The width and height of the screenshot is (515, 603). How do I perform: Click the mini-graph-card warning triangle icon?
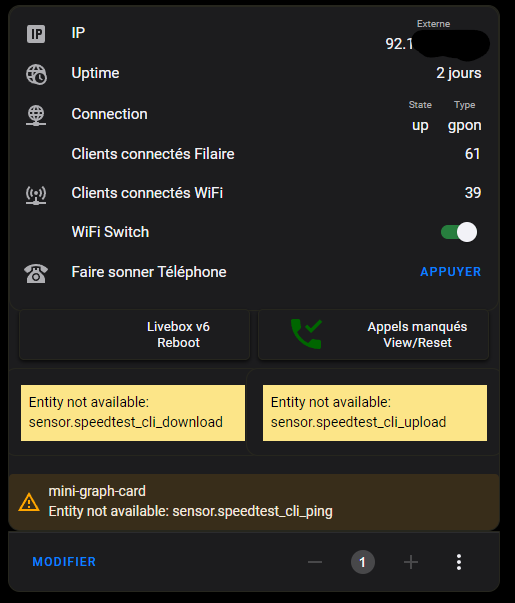[29, 502]
